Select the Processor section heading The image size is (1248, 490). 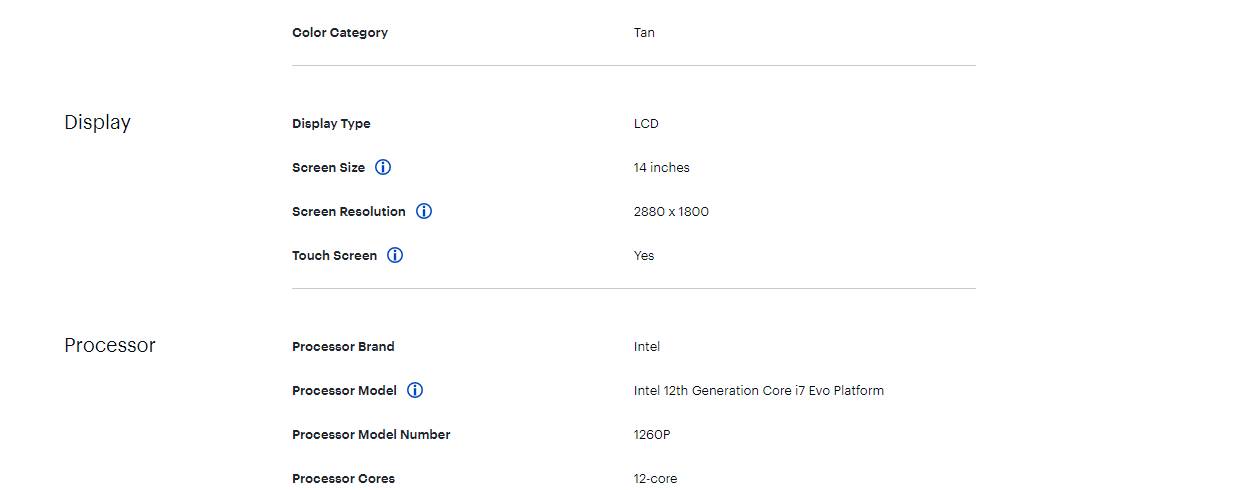point(110,345)
